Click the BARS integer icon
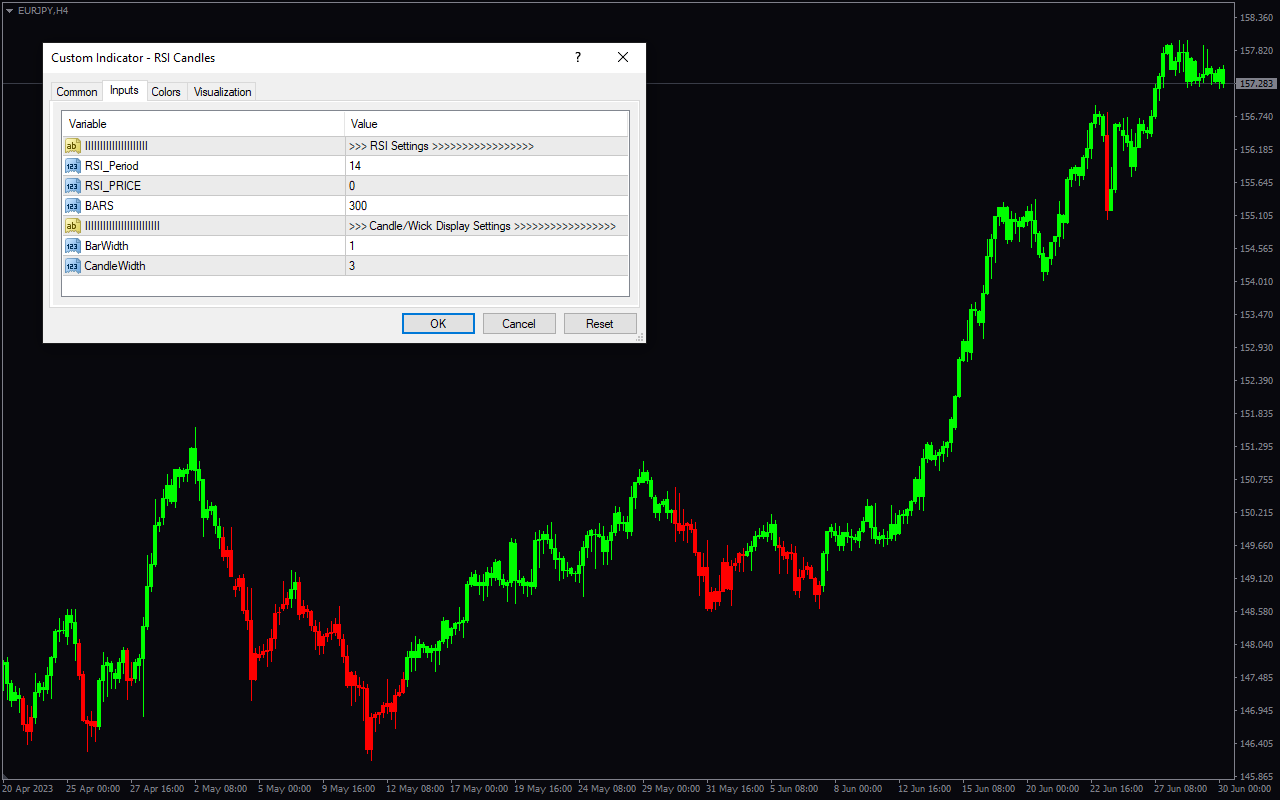The width and height of the screenshot is (1280, 800). 73,206
